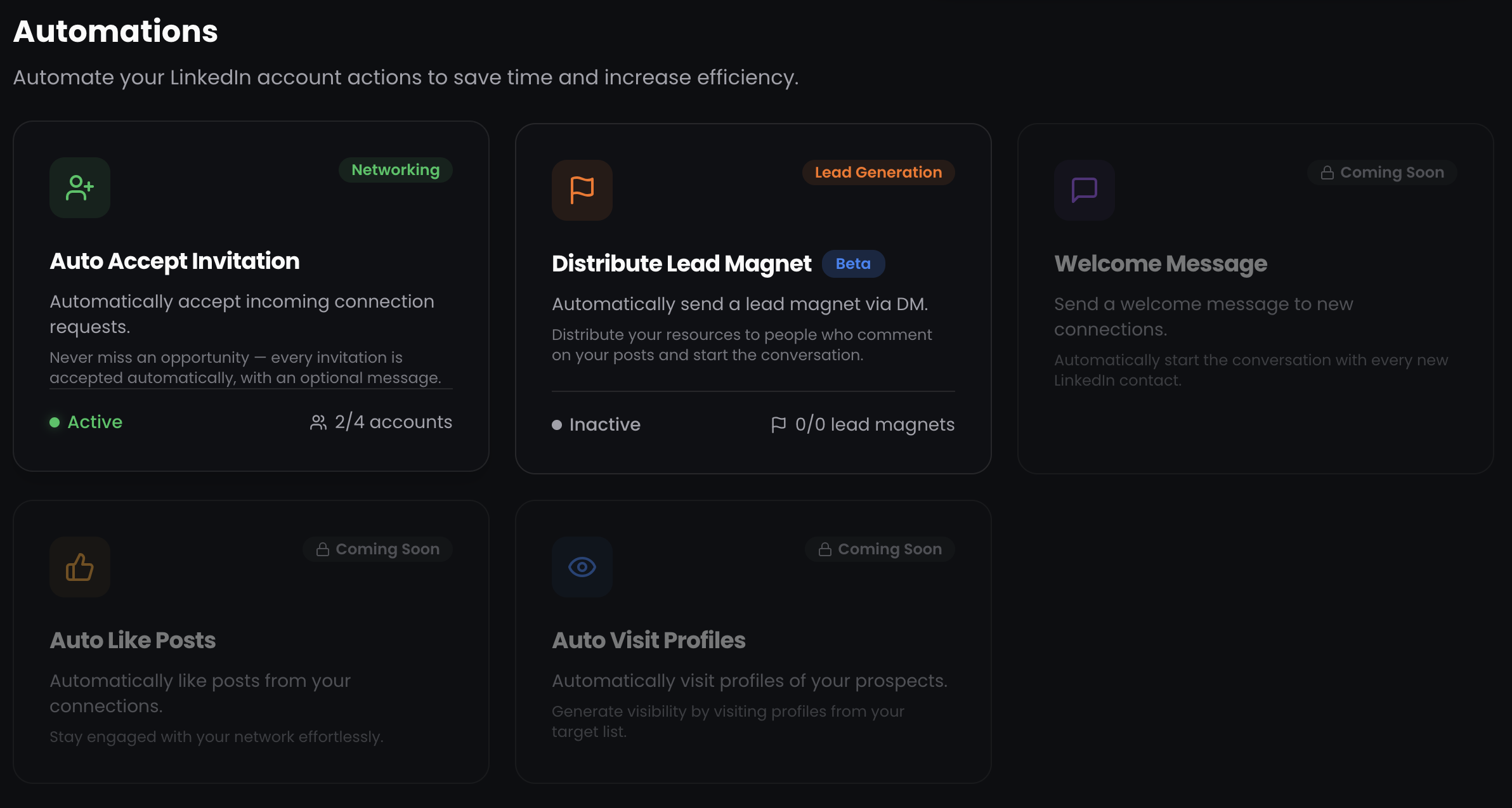Click the 2/4 accounts counter

[393, 422]
